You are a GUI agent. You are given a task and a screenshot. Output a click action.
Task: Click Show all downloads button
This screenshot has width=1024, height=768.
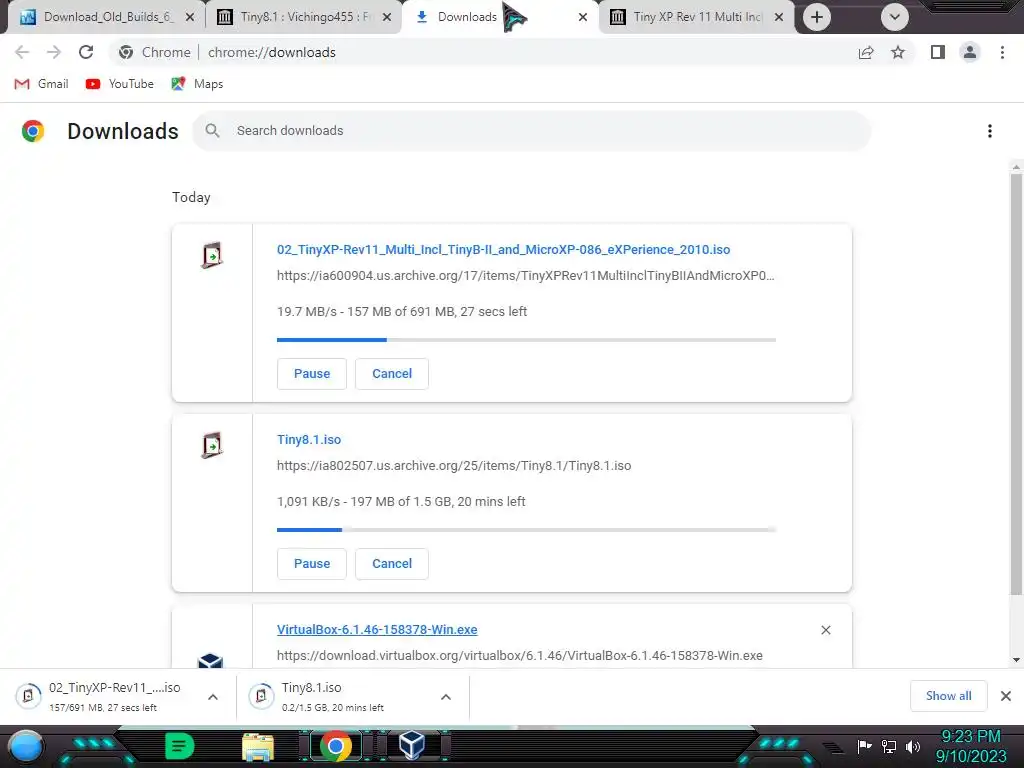(948, 696)
